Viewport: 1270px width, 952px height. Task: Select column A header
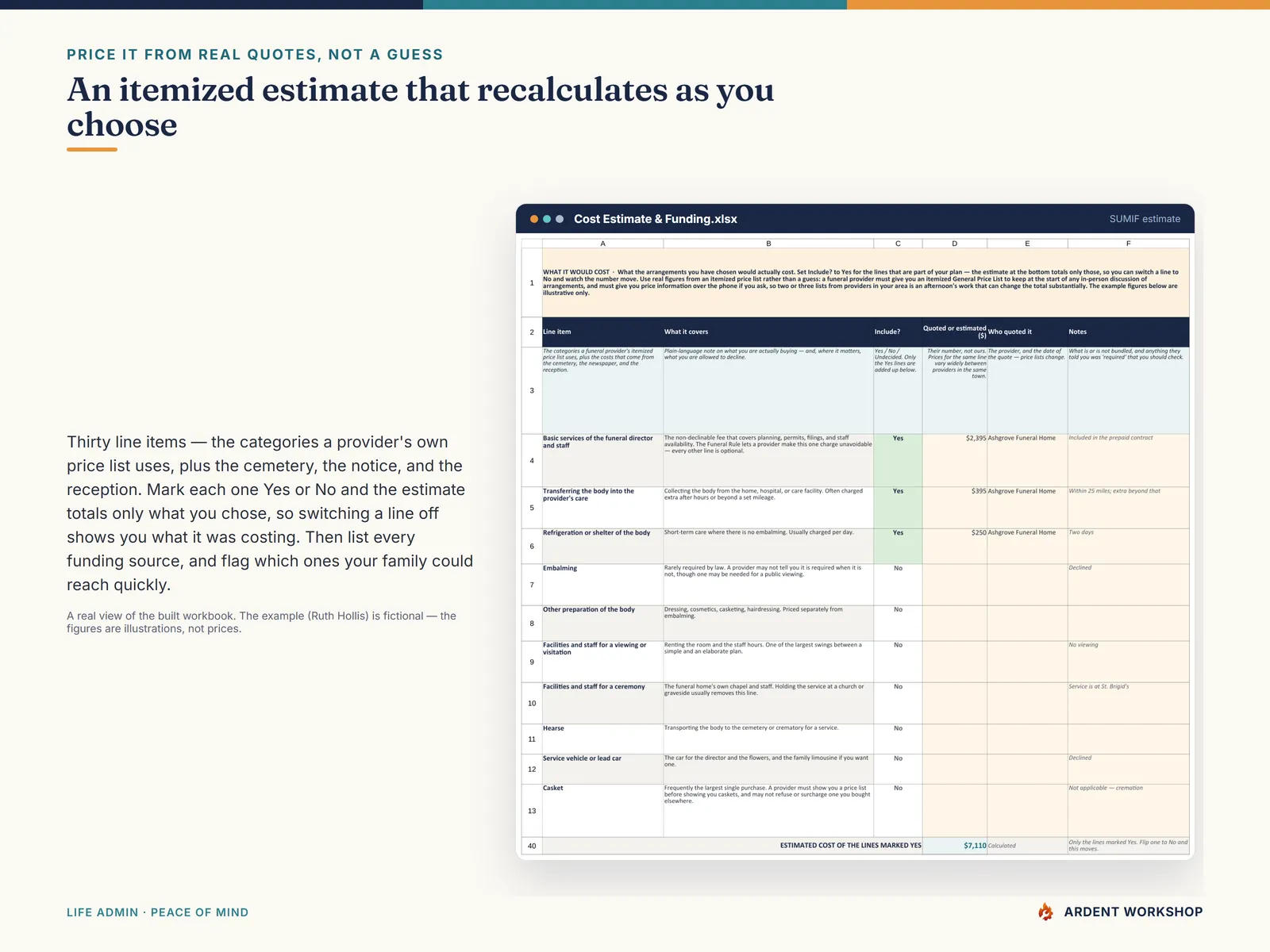[602, 244]
